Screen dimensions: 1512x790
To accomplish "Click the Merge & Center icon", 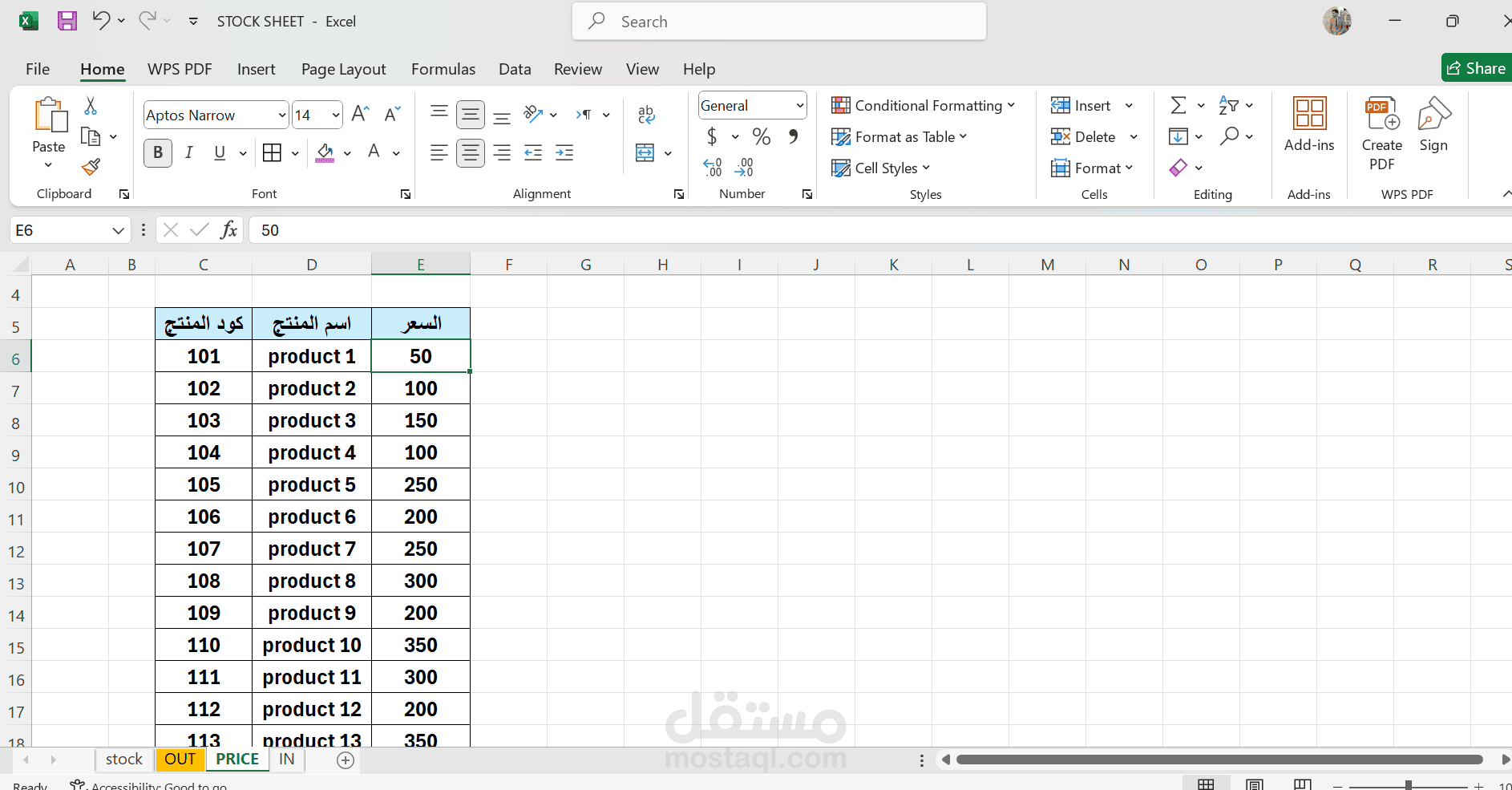I will [x=645, y=152].
